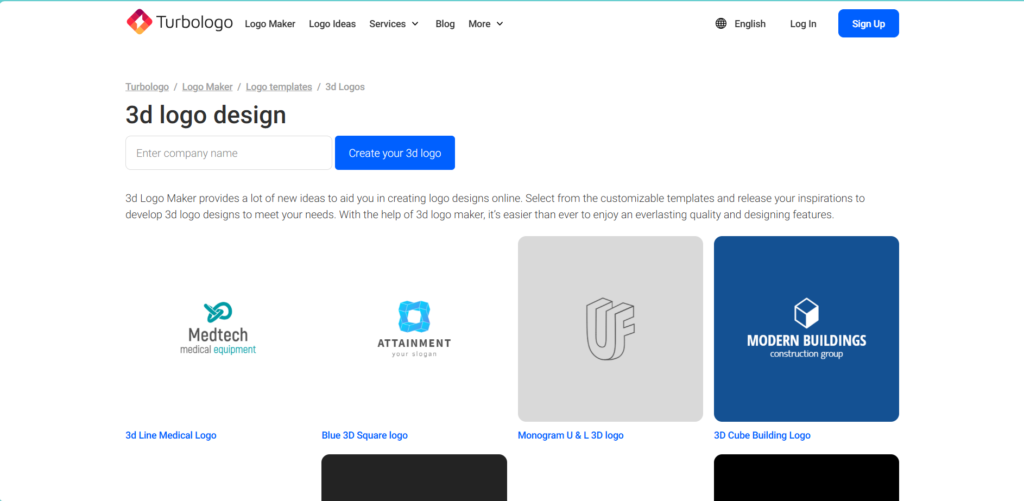The image size is (1024, 501).
Task: Click Create your 3d logo button
Action: [394, 153]
